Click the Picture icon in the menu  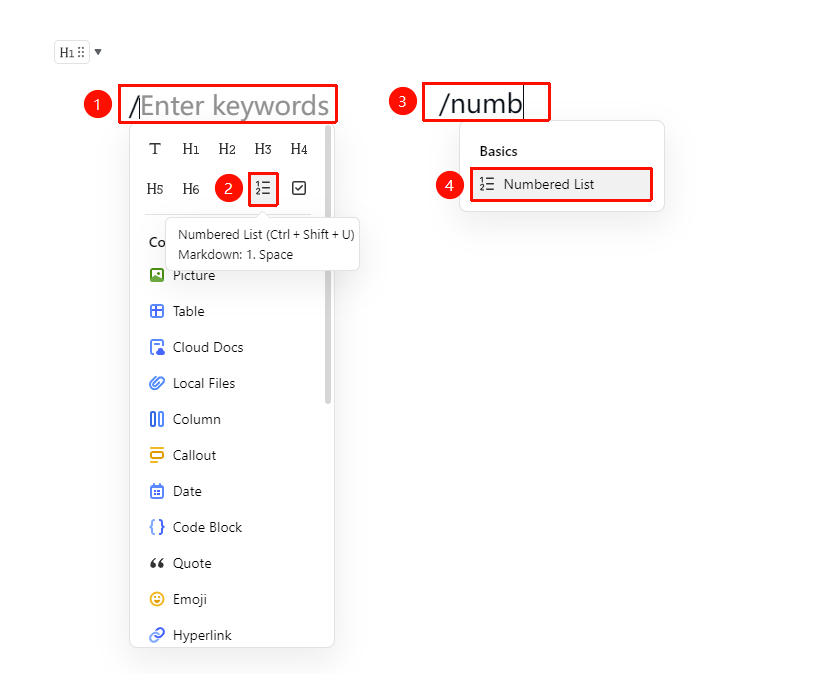click(x=157, y=275)
